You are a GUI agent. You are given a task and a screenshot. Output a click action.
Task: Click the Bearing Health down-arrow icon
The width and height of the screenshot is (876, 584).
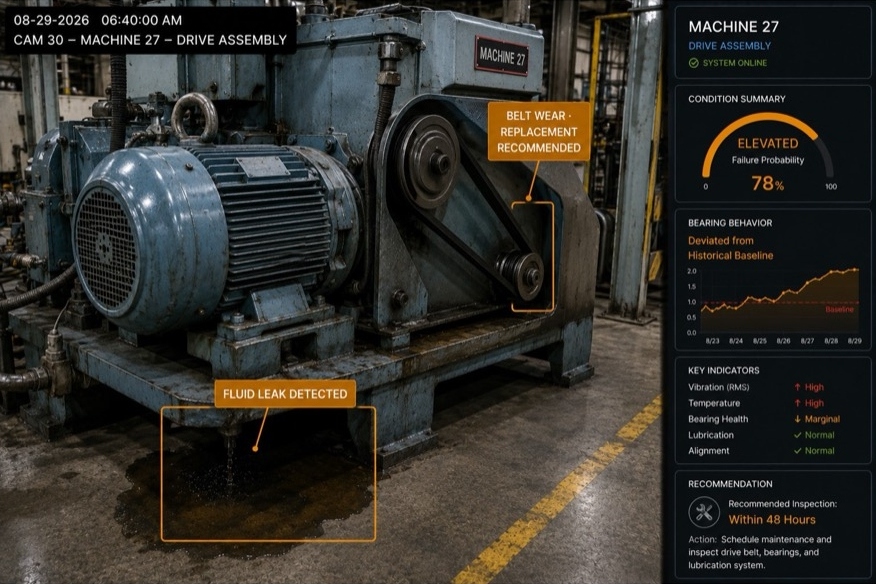coord(797,419)
